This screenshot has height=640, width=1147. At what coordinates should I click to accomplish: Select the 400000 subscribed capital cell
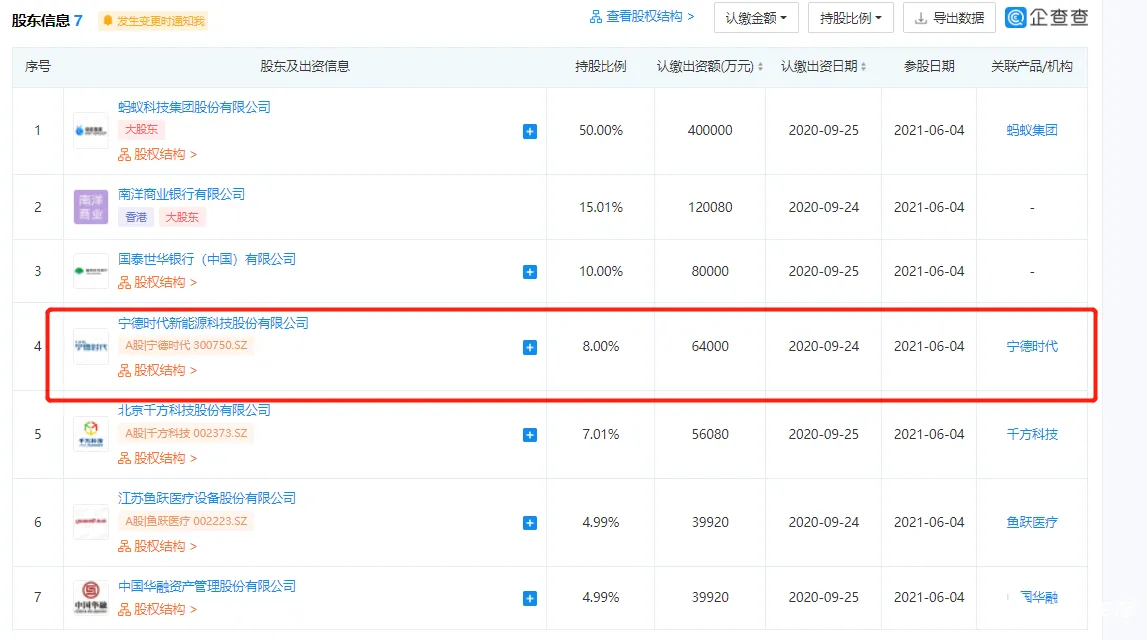710,131
